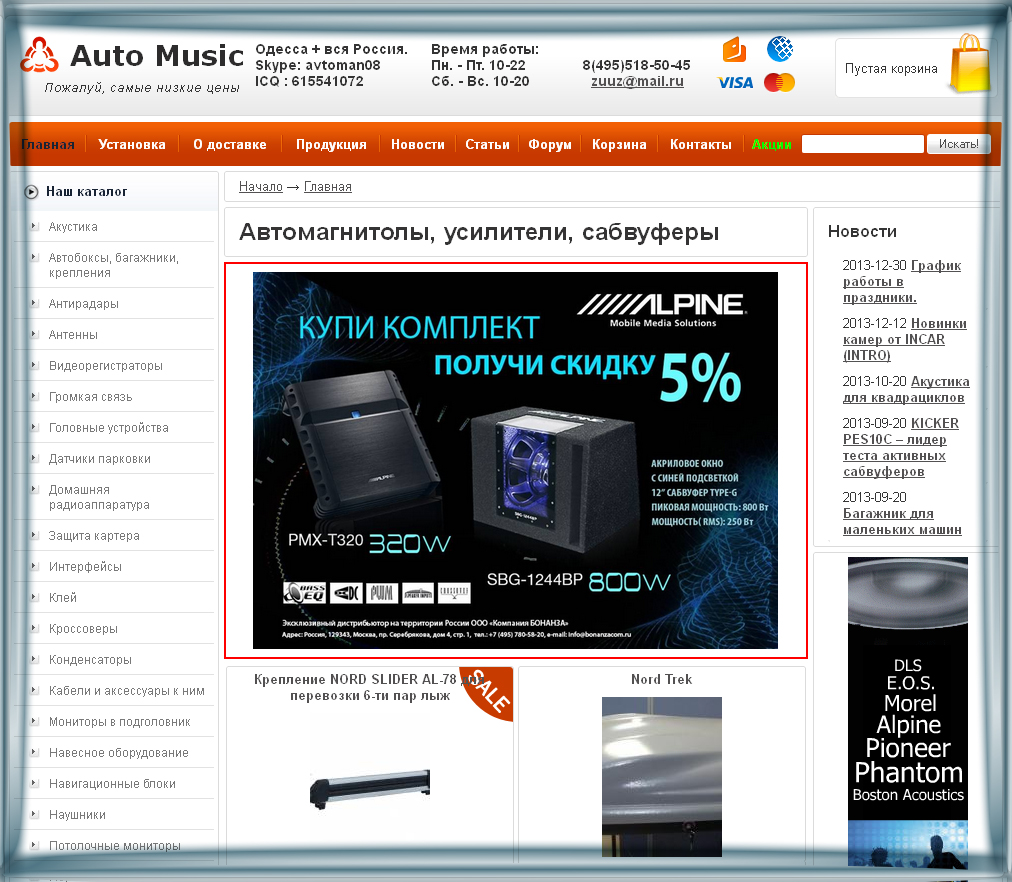Image resolution: width=1012 pixels, height=882 pixels.
Task: Expand the Видеорегистраторы category arrow
Action: coord(34,365)
